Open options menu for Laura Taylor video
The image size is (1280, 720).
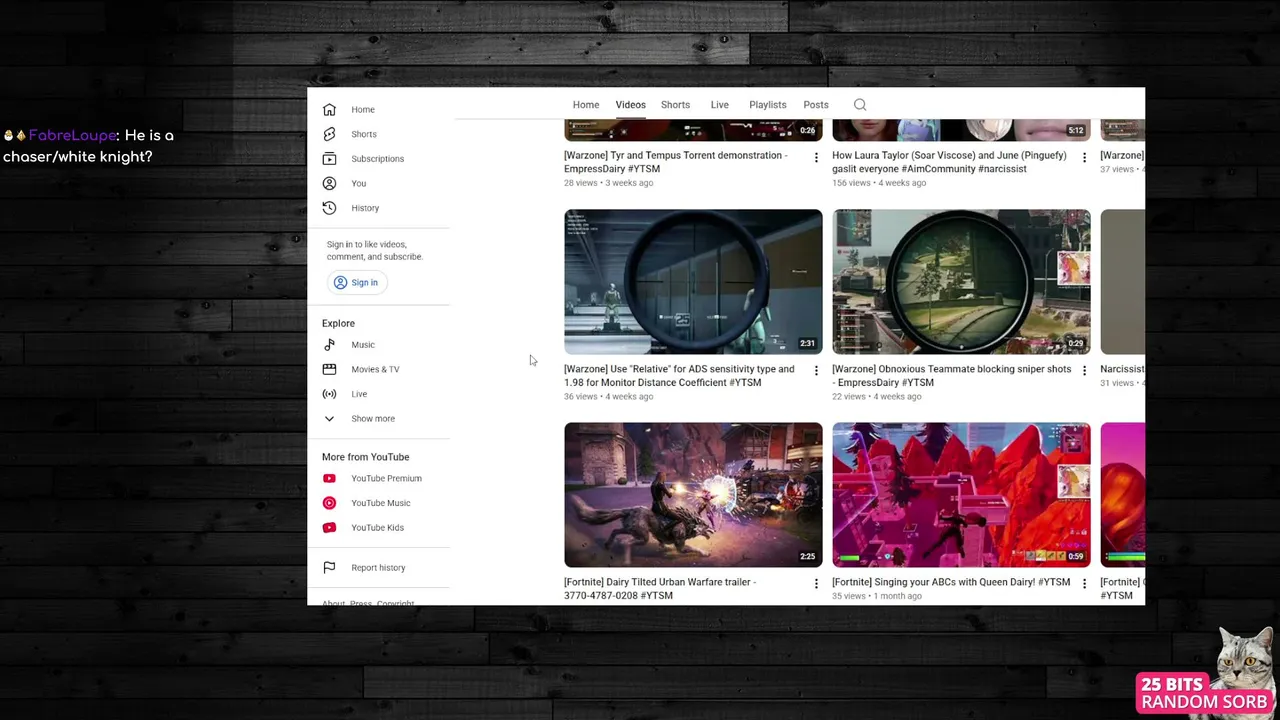tap(1084, 158)
